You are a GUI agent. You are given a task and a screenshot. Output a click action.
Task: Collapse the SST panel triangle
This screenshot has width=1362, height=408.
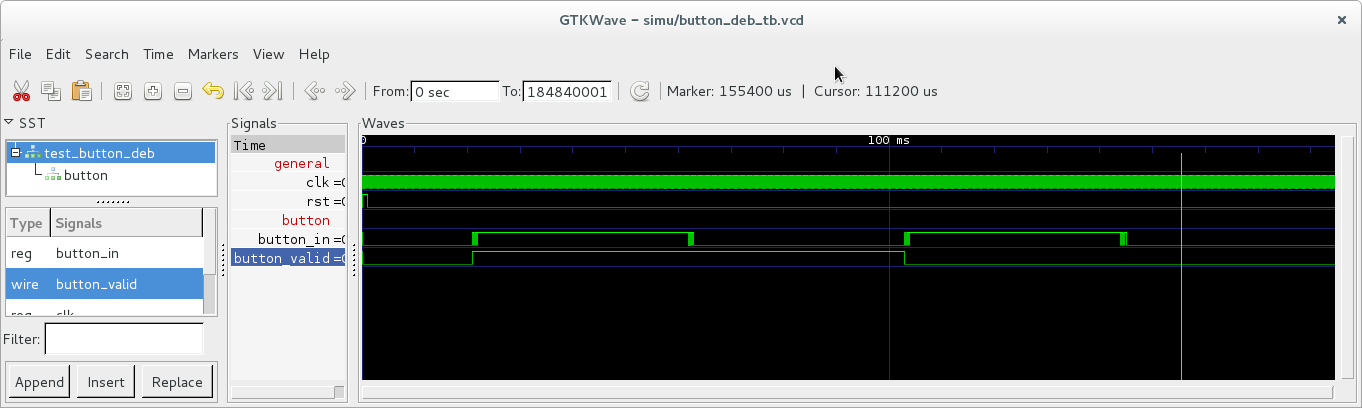(9, 123)
